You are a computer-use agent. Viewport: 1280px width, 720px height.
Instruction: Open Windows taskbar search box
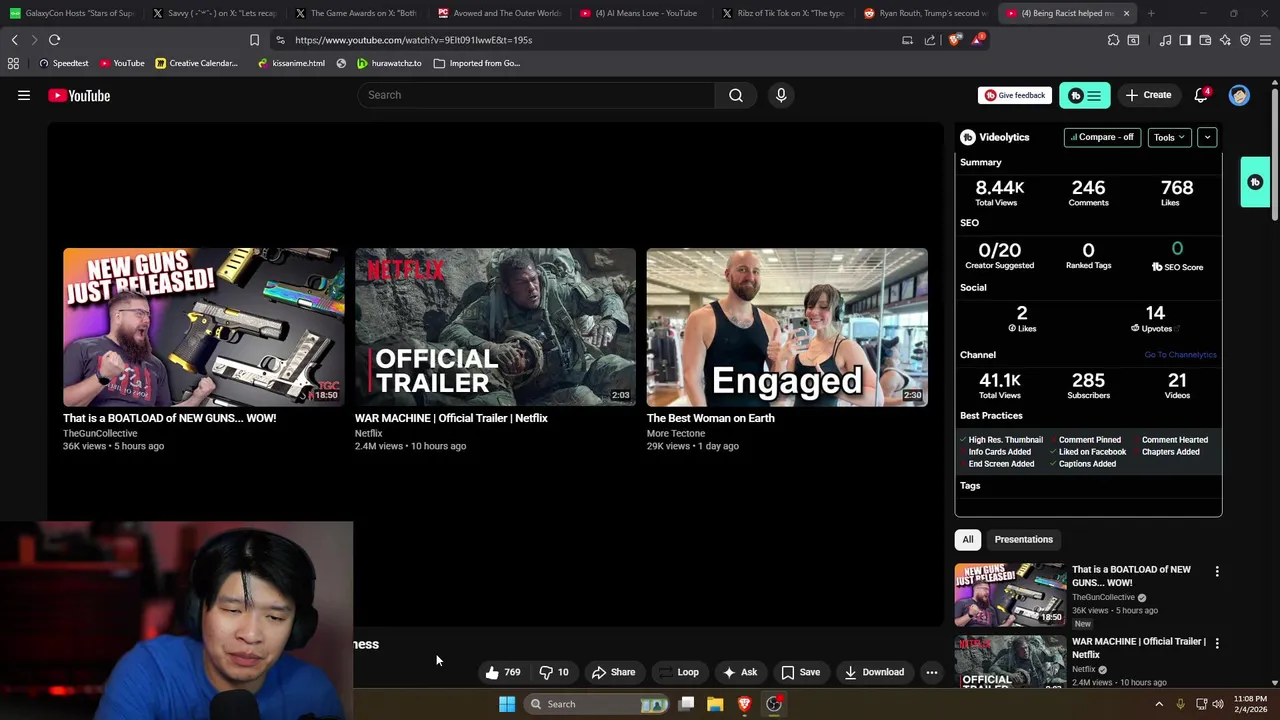597,704
